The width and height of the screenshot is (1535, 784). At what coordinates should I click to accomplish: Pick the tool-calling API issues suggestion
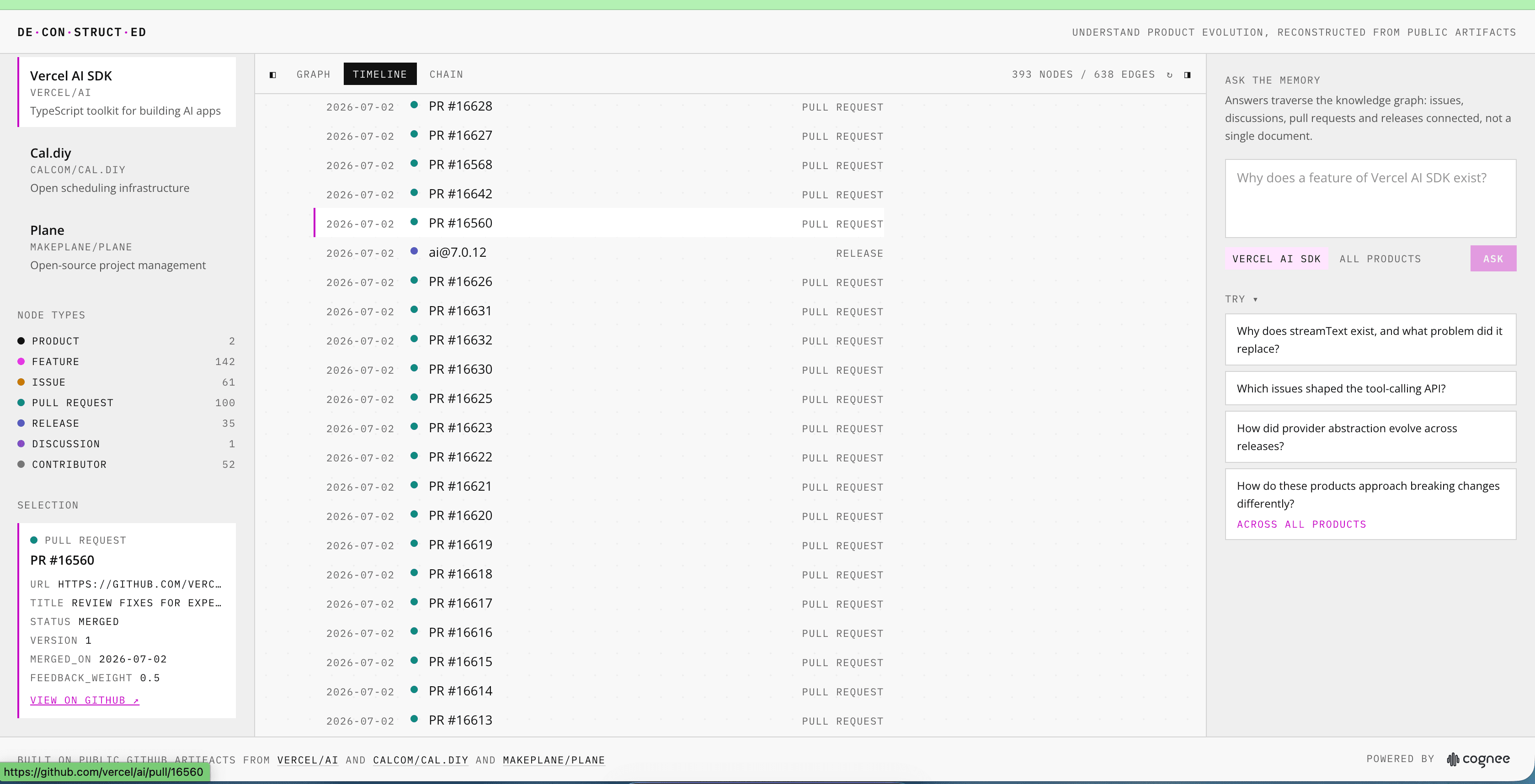pos(1370,388)
